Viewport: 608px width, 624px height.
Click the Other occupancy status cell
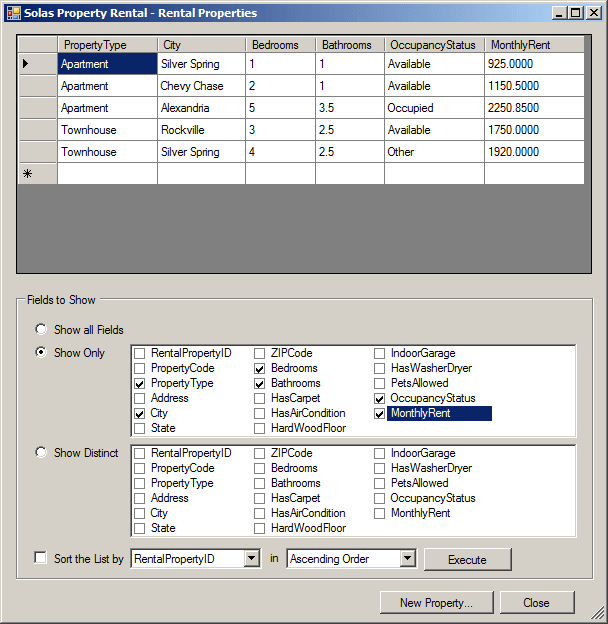[435, 152]
